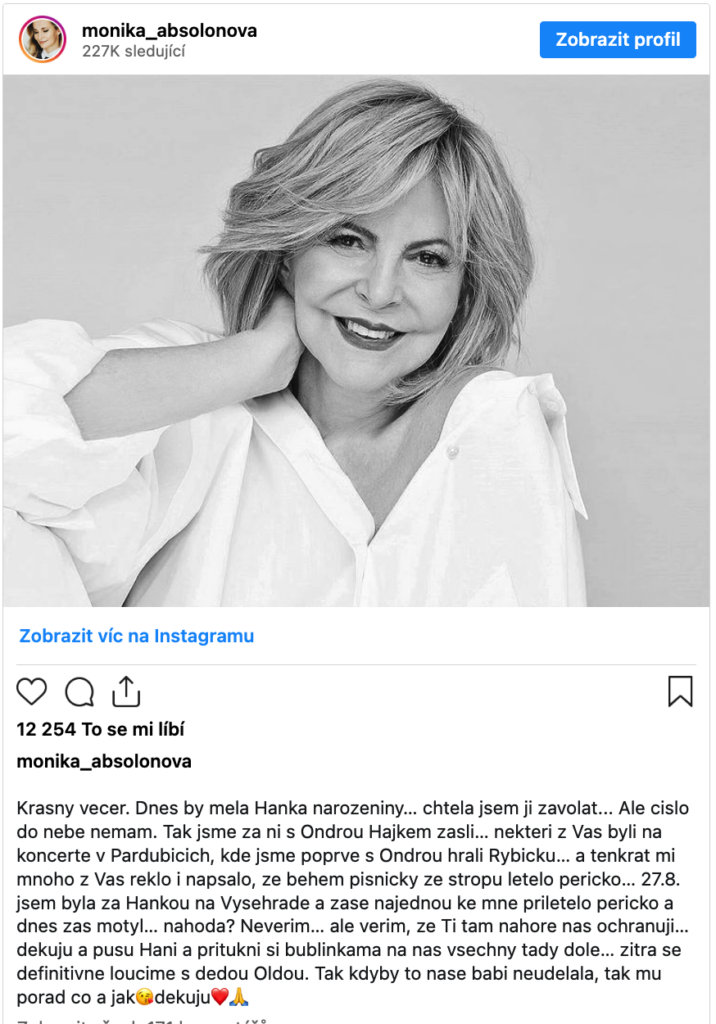View the 12 254 To se mi líbí likes

click(101, 729)
